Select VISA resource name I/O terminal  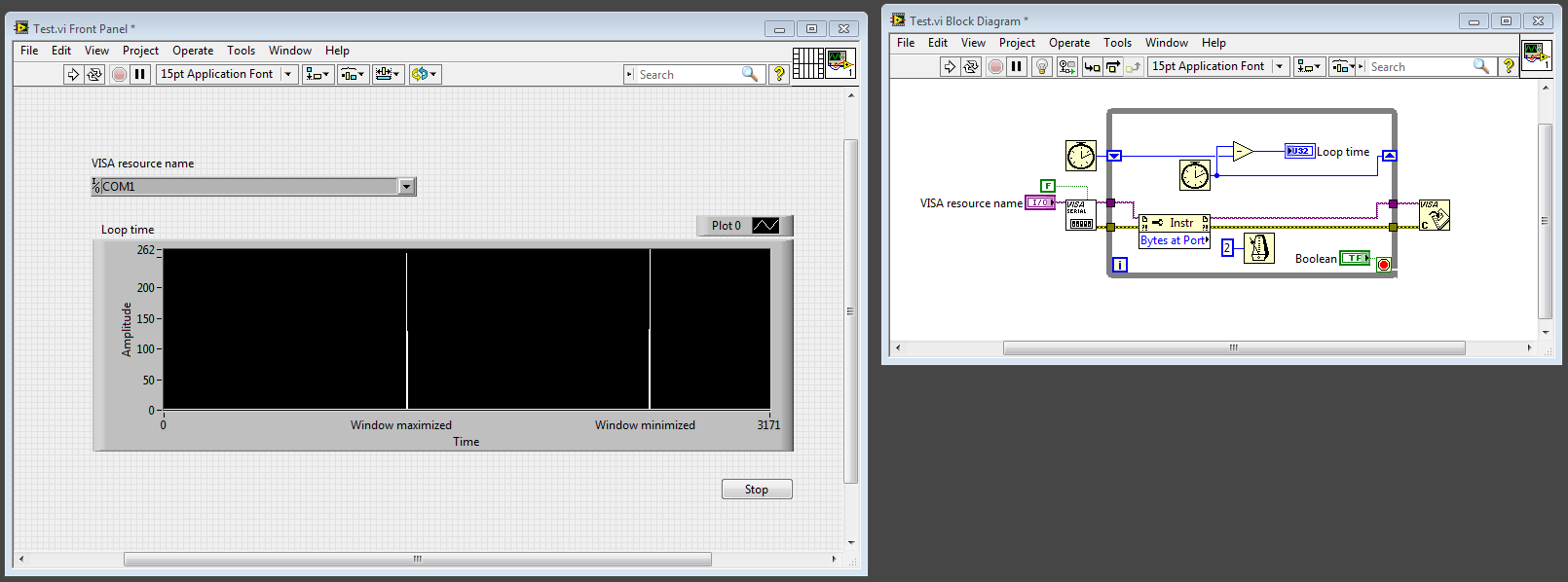(x=1040, y=202)
